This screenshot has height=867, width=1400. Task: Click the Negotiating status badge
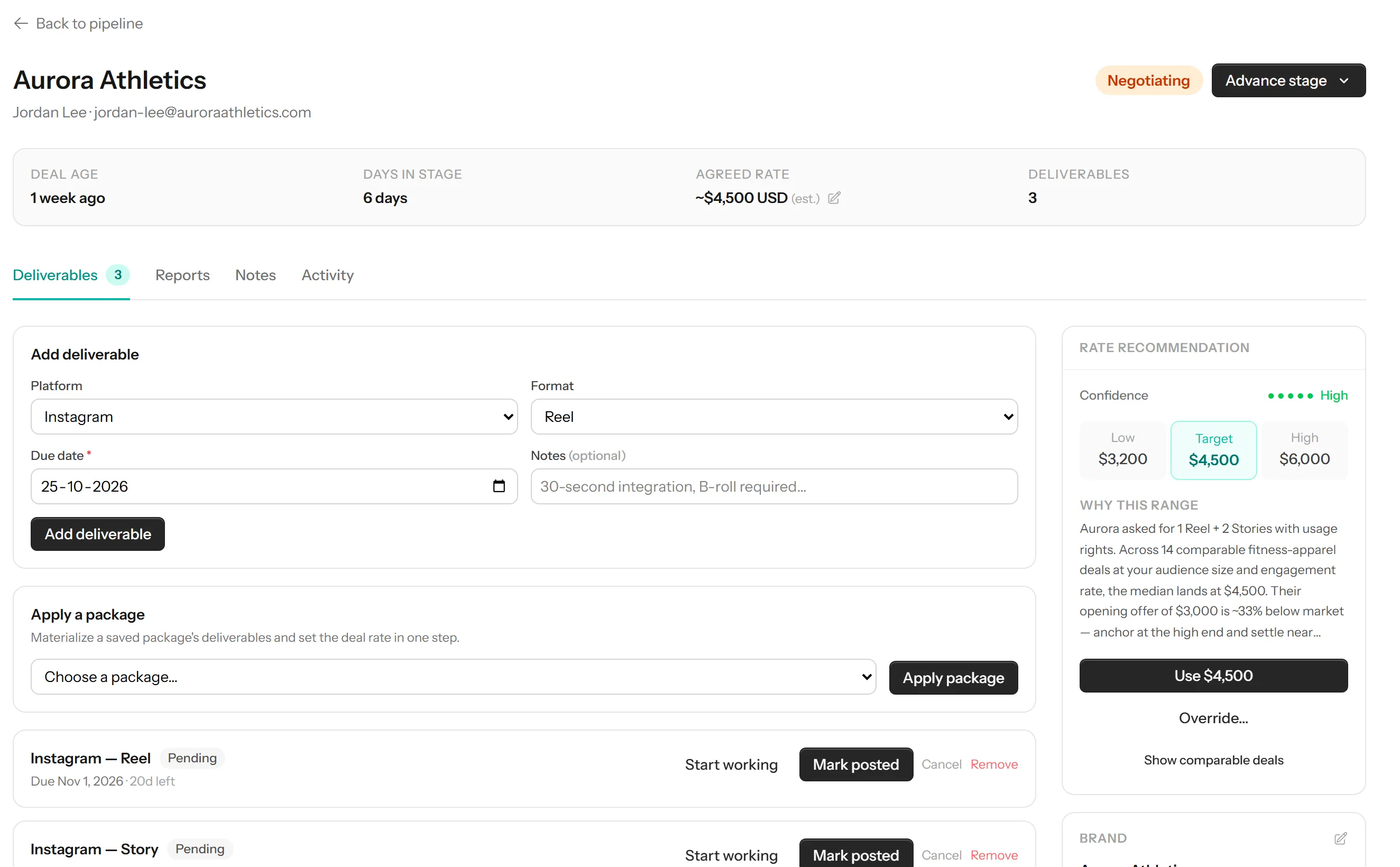tap(1148, 81)
